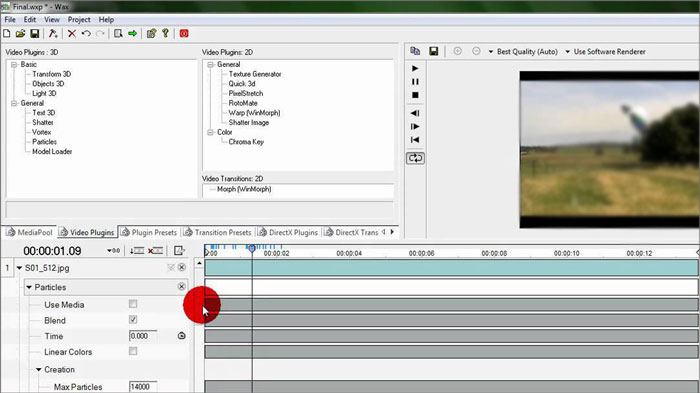Open the Help menu
Viewport: 700px width, 393px height.
[x=106, y=20]
